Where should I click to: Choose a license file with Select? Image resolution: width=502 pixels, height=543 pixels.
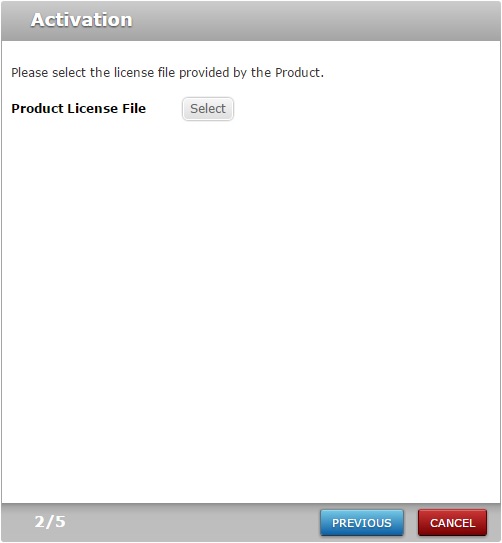pos(208,109)
